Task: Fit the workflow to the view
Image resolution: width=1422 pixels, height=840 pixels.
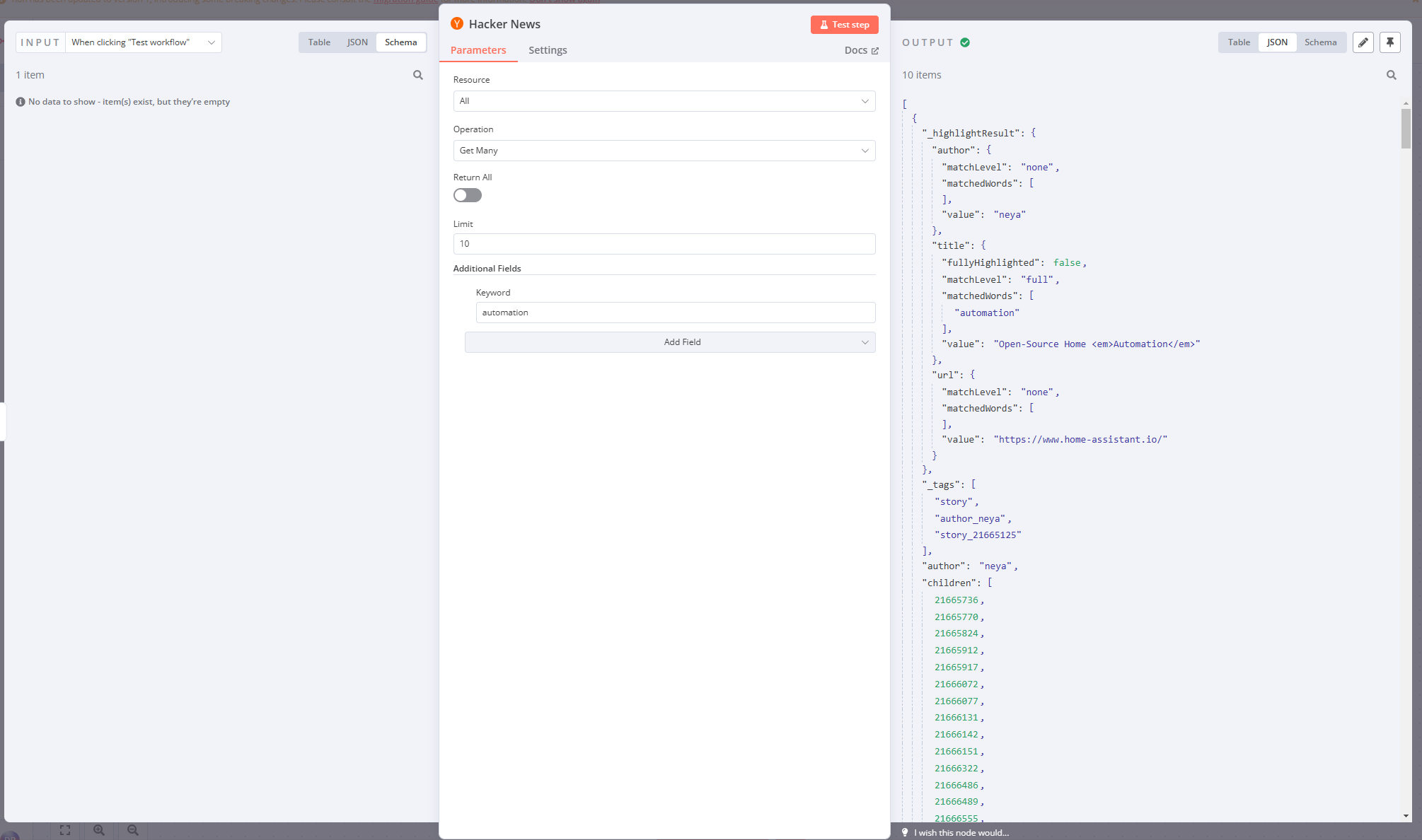Action: pyautogui.click(x=64, y=830)
